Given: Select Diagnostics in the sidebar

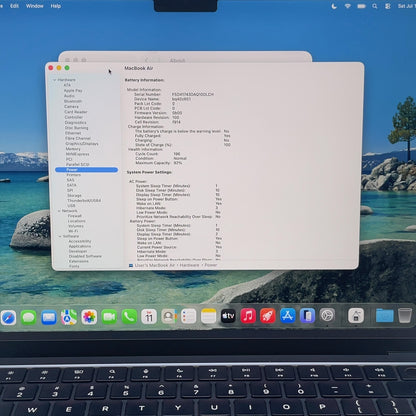Looking at the screenshot, I should pos(76,123).
